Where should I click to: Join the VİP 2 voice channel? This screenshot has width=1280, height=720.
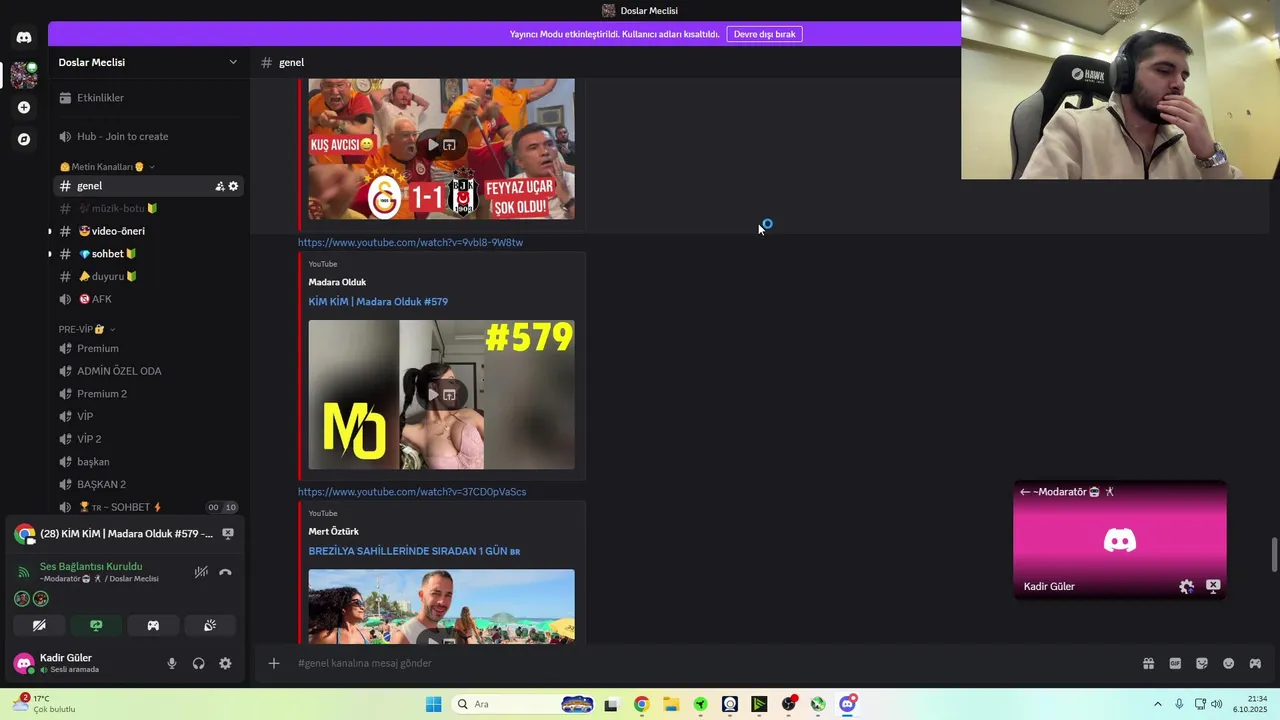148,439
